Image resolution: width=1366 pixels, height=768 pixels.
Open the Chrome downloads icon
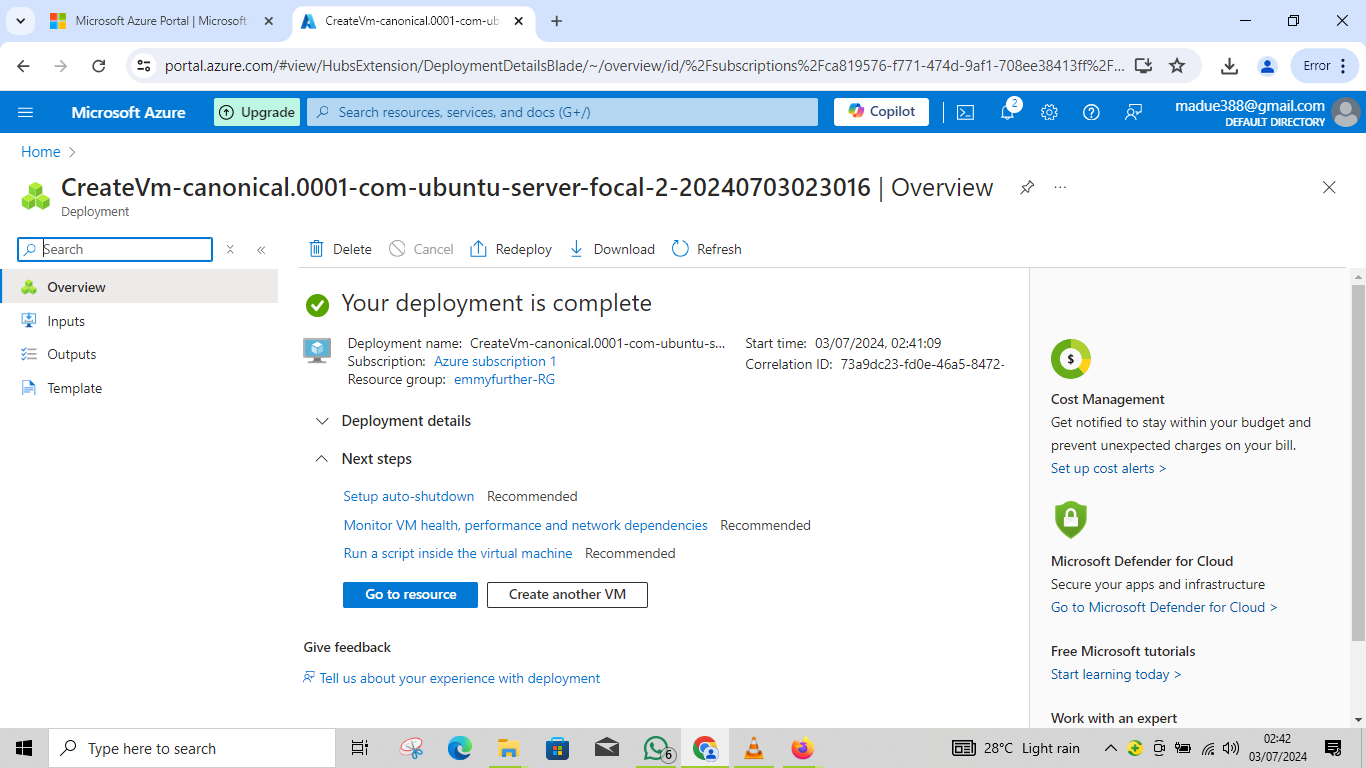click(1229, 66)
